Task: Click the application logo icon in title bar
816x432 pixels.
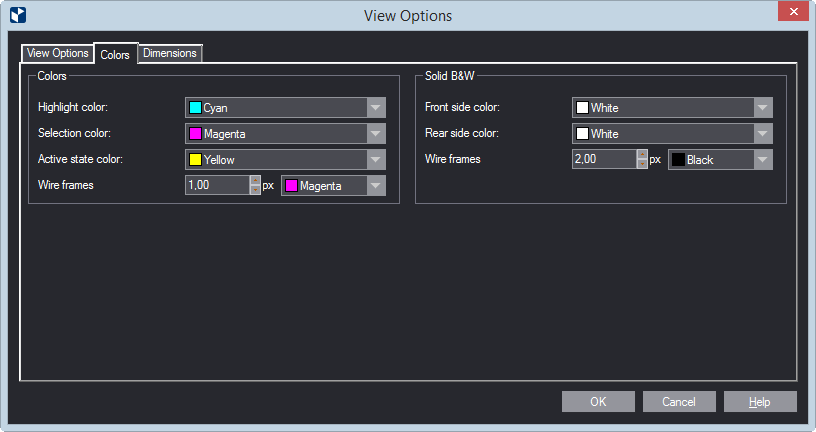Action: [x=18, y=15]
